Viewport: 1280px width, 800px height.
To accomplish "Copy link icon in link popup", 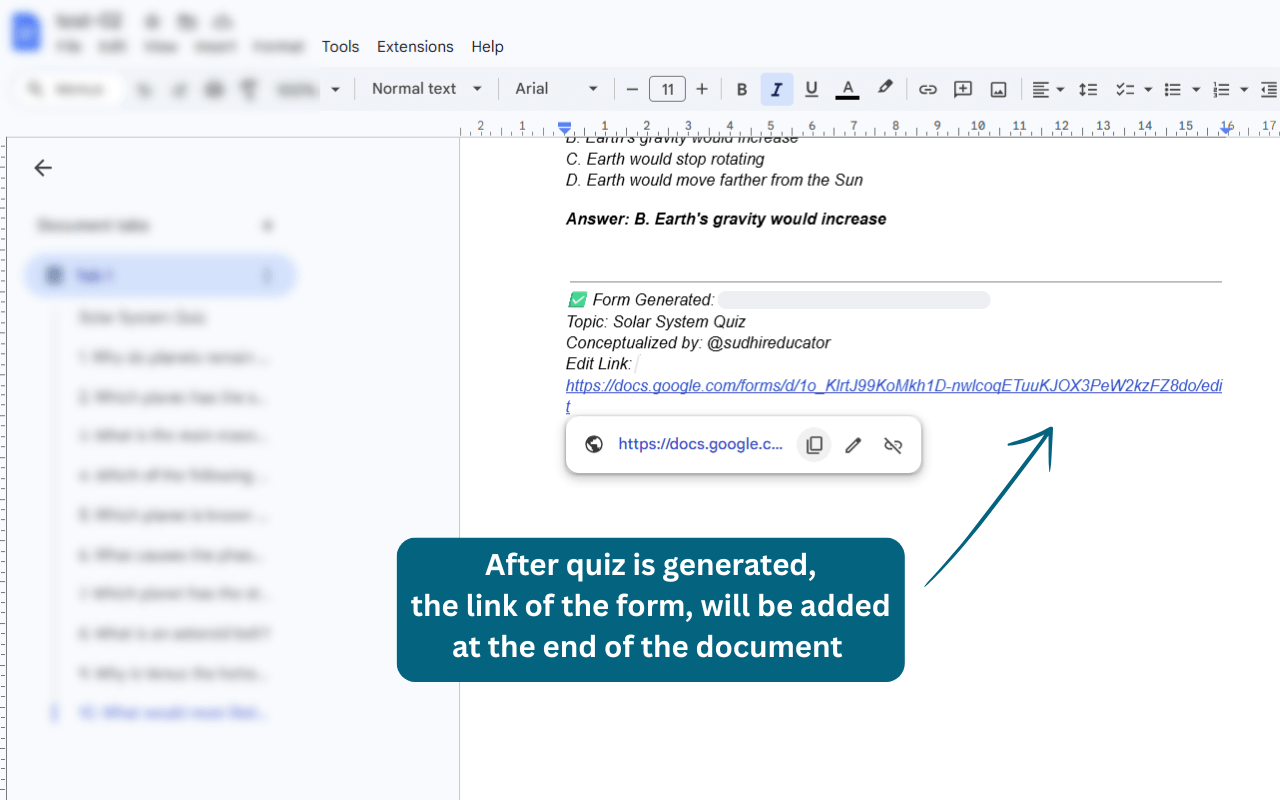I will (x=814, y=445).
